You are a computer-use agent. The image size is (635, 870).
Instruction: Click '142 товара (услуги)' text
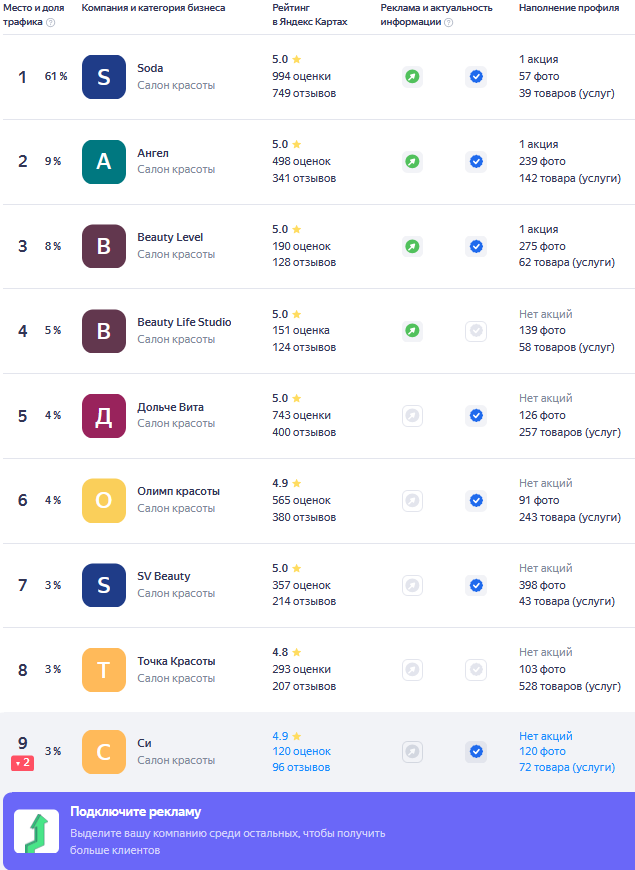tap(570, 179)
